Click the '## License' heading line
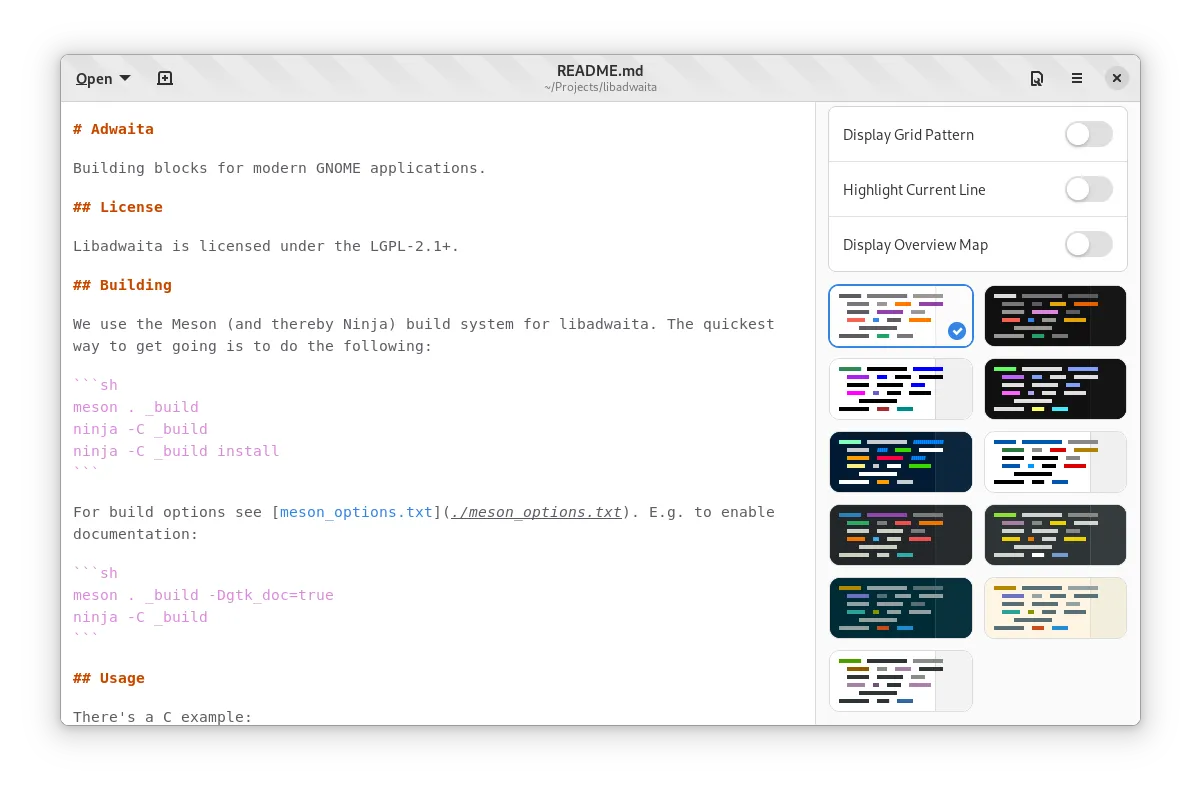Viewport: 1201px width, 792px height. 118,207
